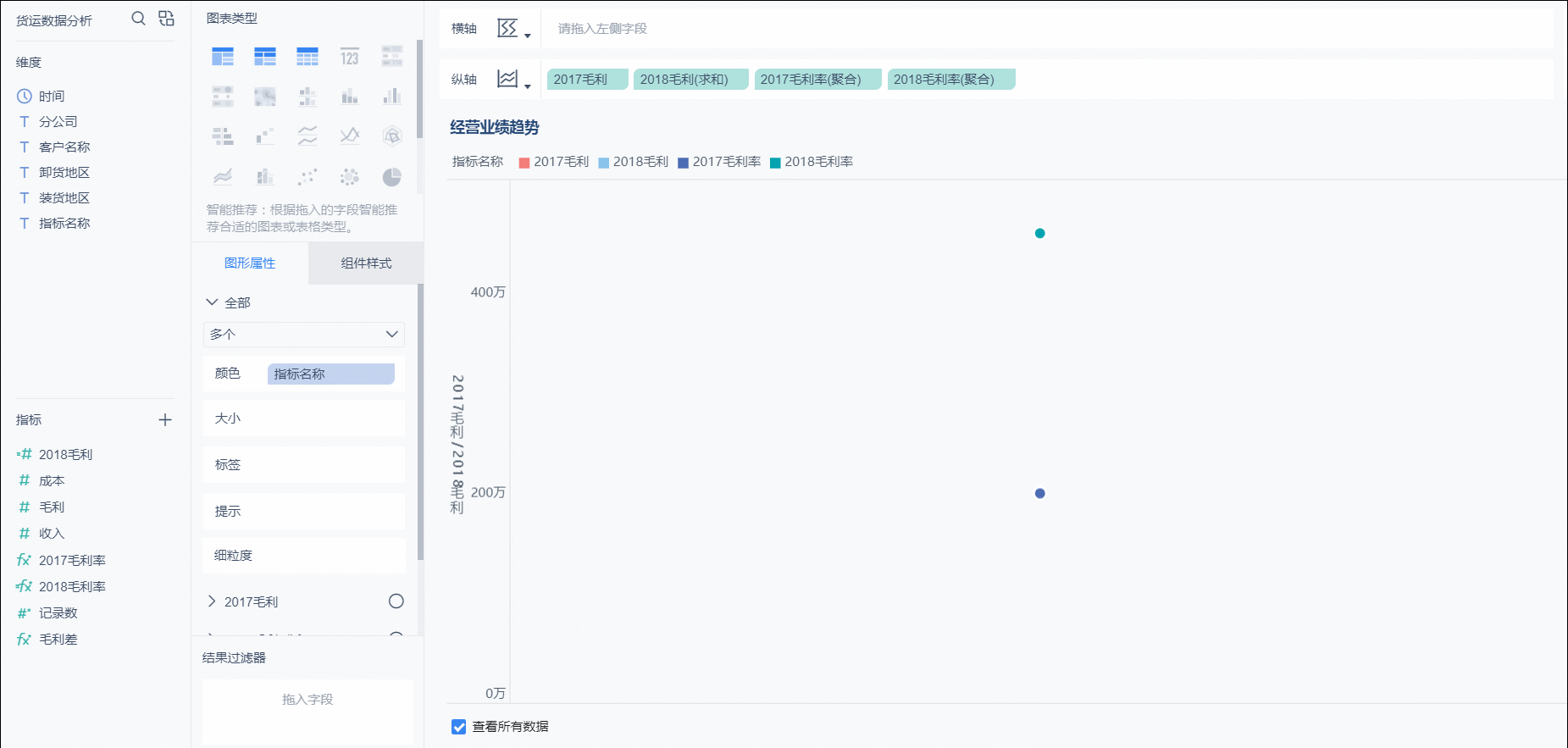Click the red 2017毛利 legend swatch
Image resolution: width=1568 pixels, height=748 pixels.
pyautogui.click(x=524, y=163)
